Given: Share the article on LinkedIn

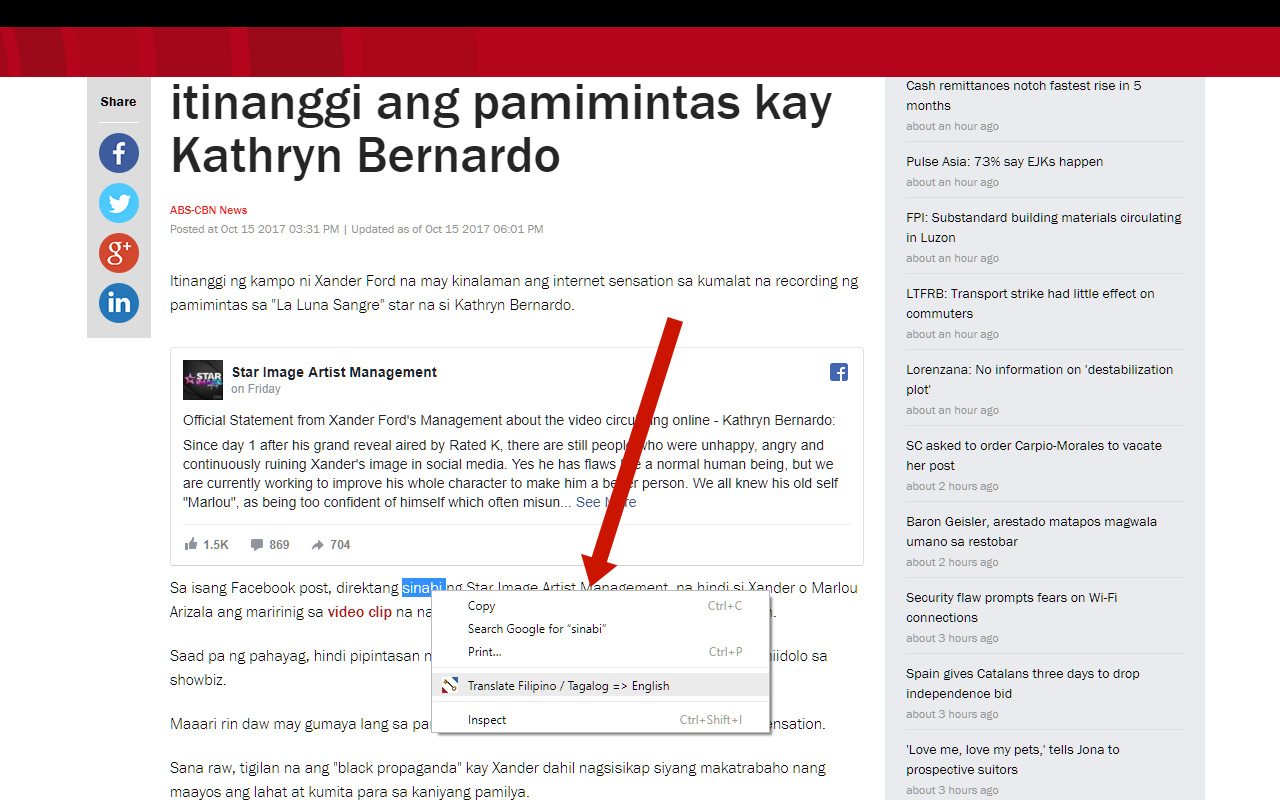Looking at the screenshot, I should (118, 302).
